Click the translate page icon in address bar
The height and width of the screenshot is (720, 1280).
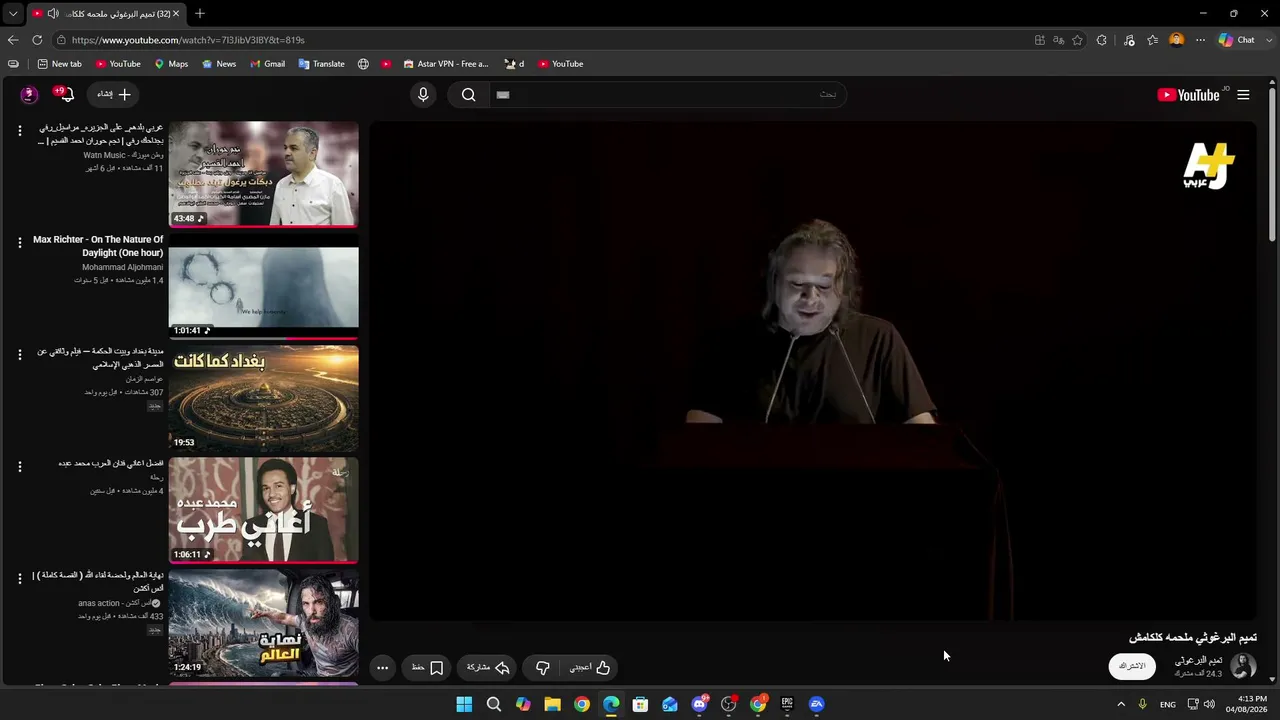pos(1058,40)
